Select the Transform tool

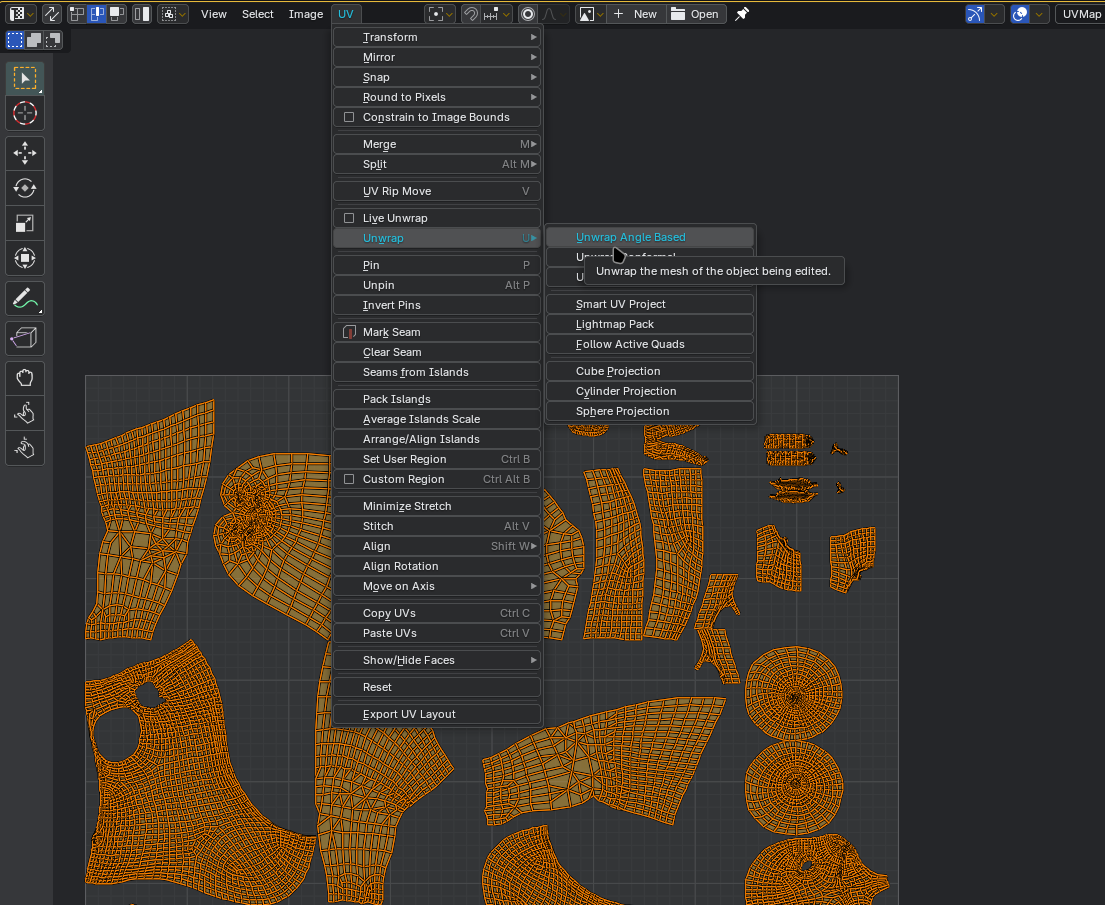tap(25, 259)
